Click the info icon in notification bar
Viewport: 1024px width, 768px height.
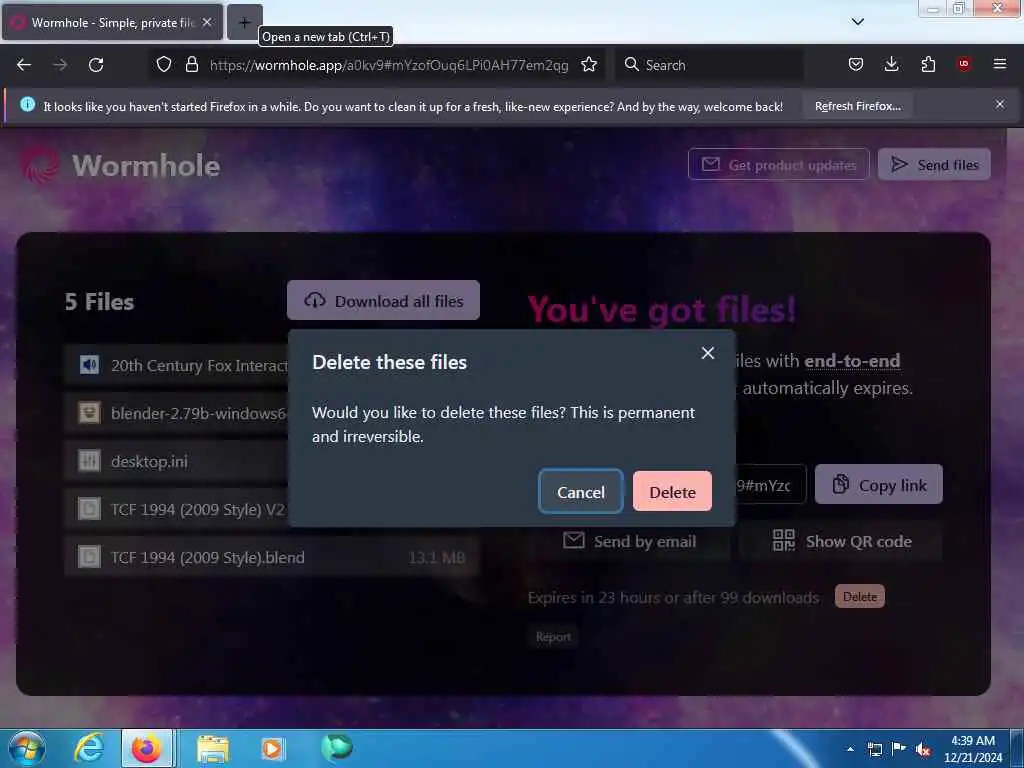coord(27,104)
